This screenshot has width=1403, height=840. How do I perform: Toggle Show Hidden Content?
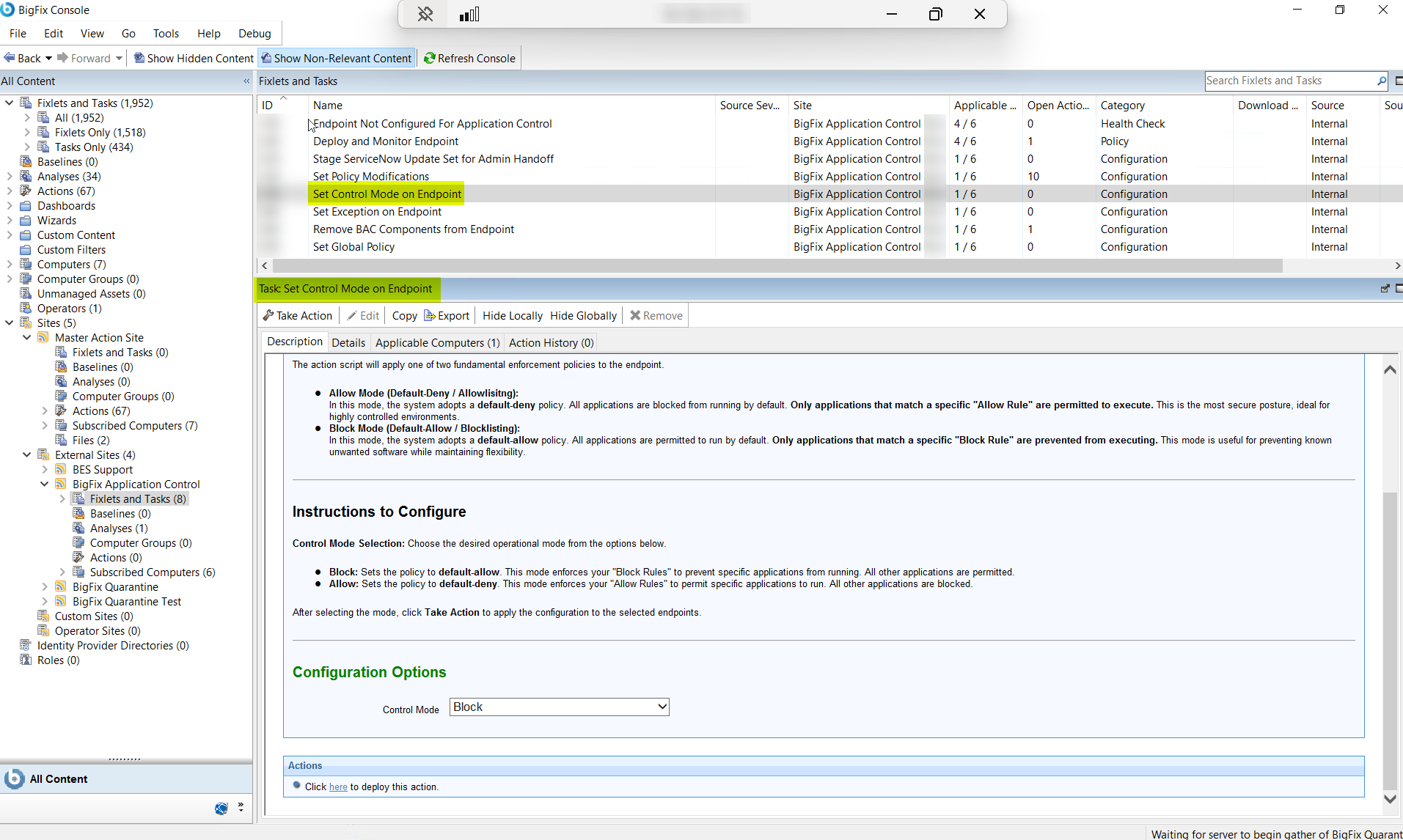coord(194,58)
